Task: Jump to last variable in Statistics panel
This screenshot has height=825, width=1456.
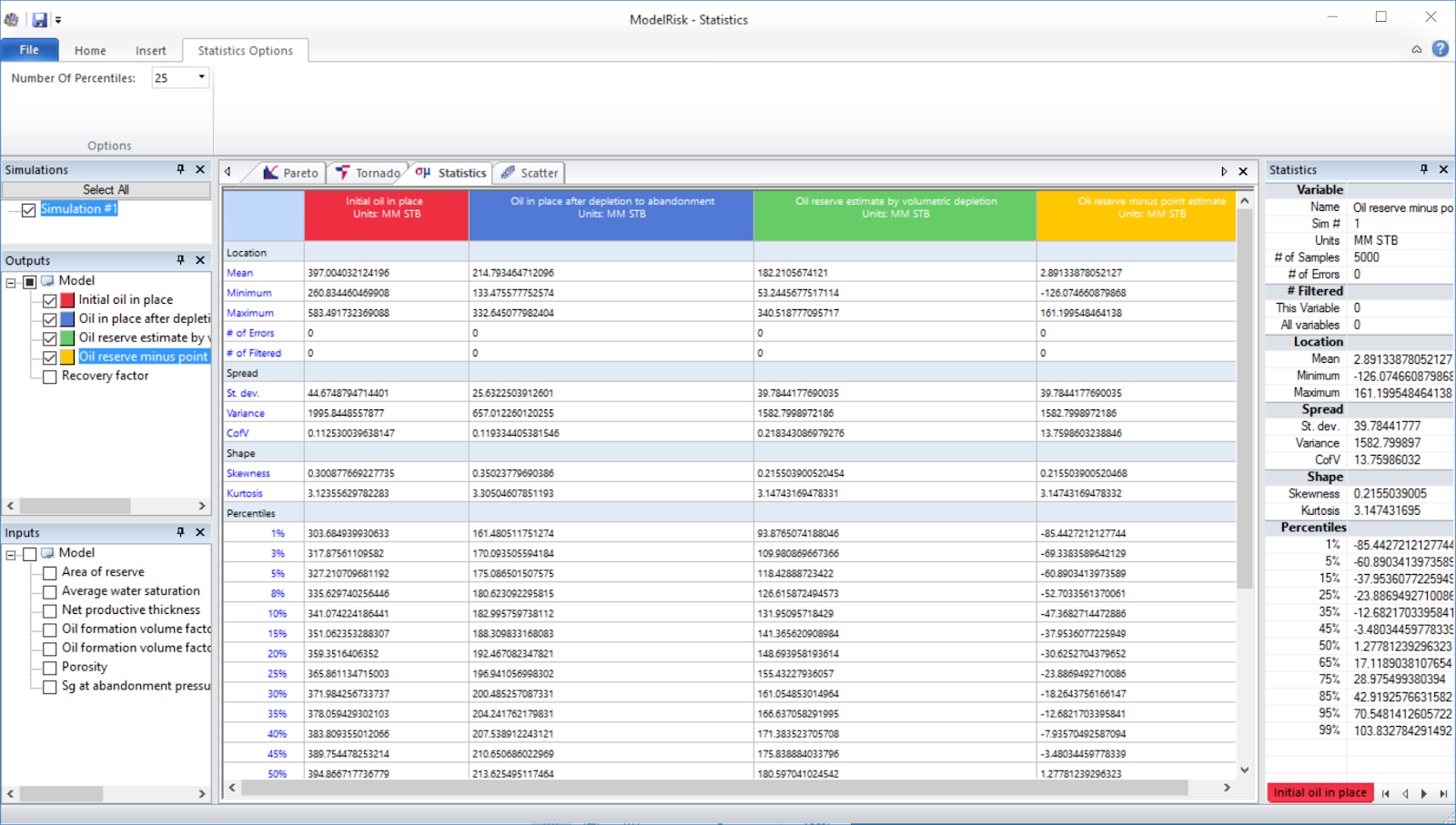Action: coord(1444,792)
